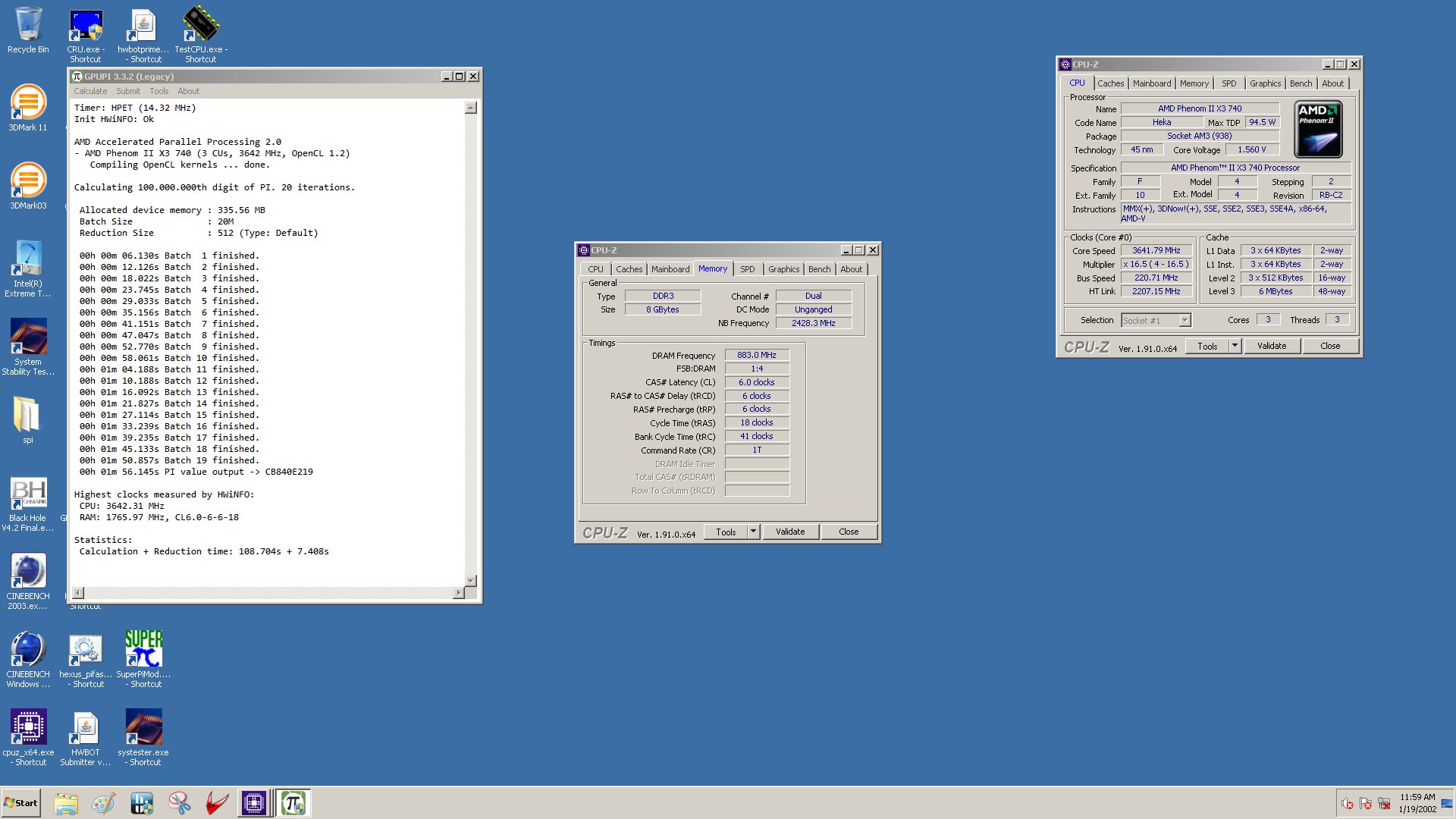Image resolution: width=1456 pixels, height=819 pixels.
Task: Click the red bird icon in taskbar
Action: pos(217,803)
